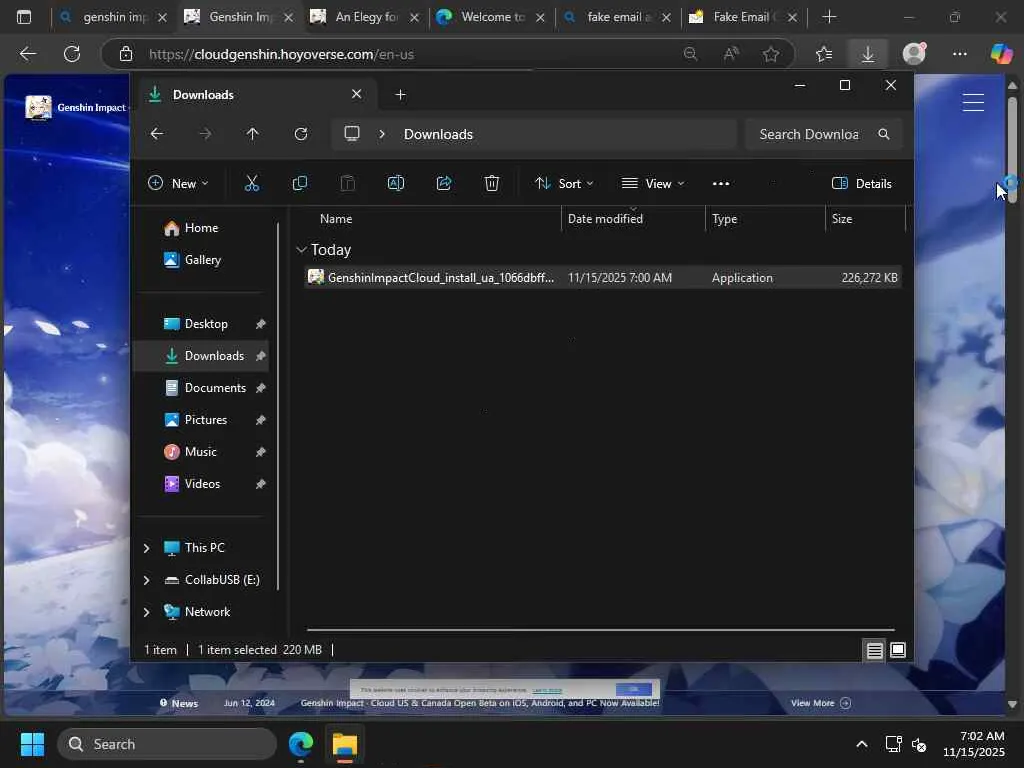
Task: Switch to the 'fake email' search tab
Action: point(616,17)
